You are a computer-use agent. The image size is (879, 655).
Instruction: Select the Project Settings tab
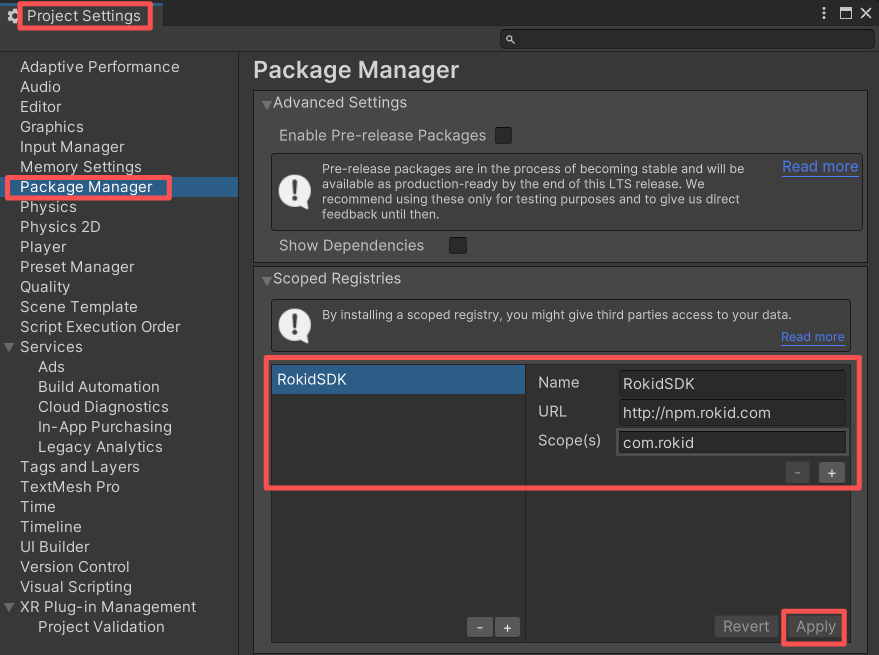pyautogui.click(x=84, y=16)
